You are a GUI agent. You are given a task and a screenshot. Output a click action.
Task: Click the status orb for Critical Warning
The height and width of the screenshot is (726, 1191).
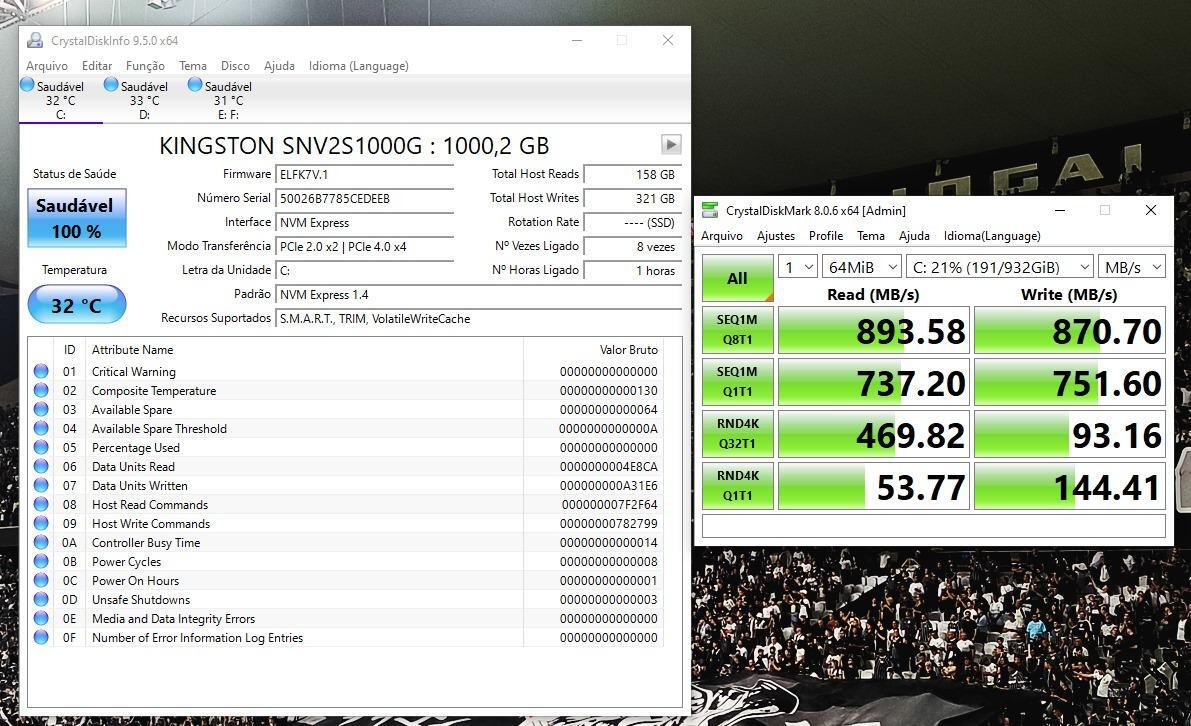click(41, 371)
